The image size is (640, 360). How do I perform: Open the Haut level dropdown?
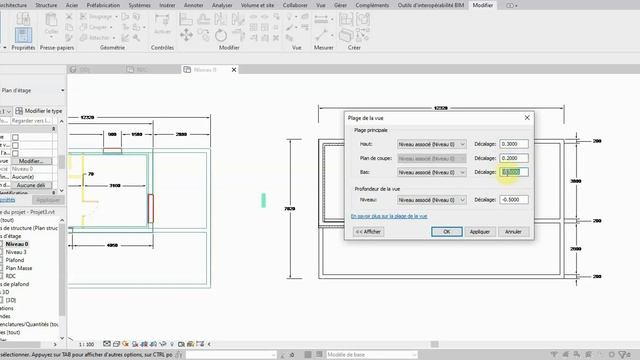click(431, 144)
